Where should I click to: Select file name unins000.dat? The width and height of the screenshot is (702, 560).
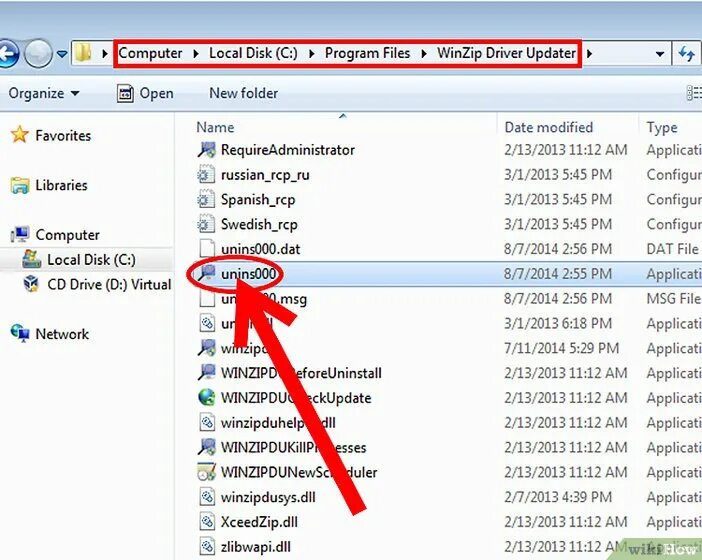261,249
